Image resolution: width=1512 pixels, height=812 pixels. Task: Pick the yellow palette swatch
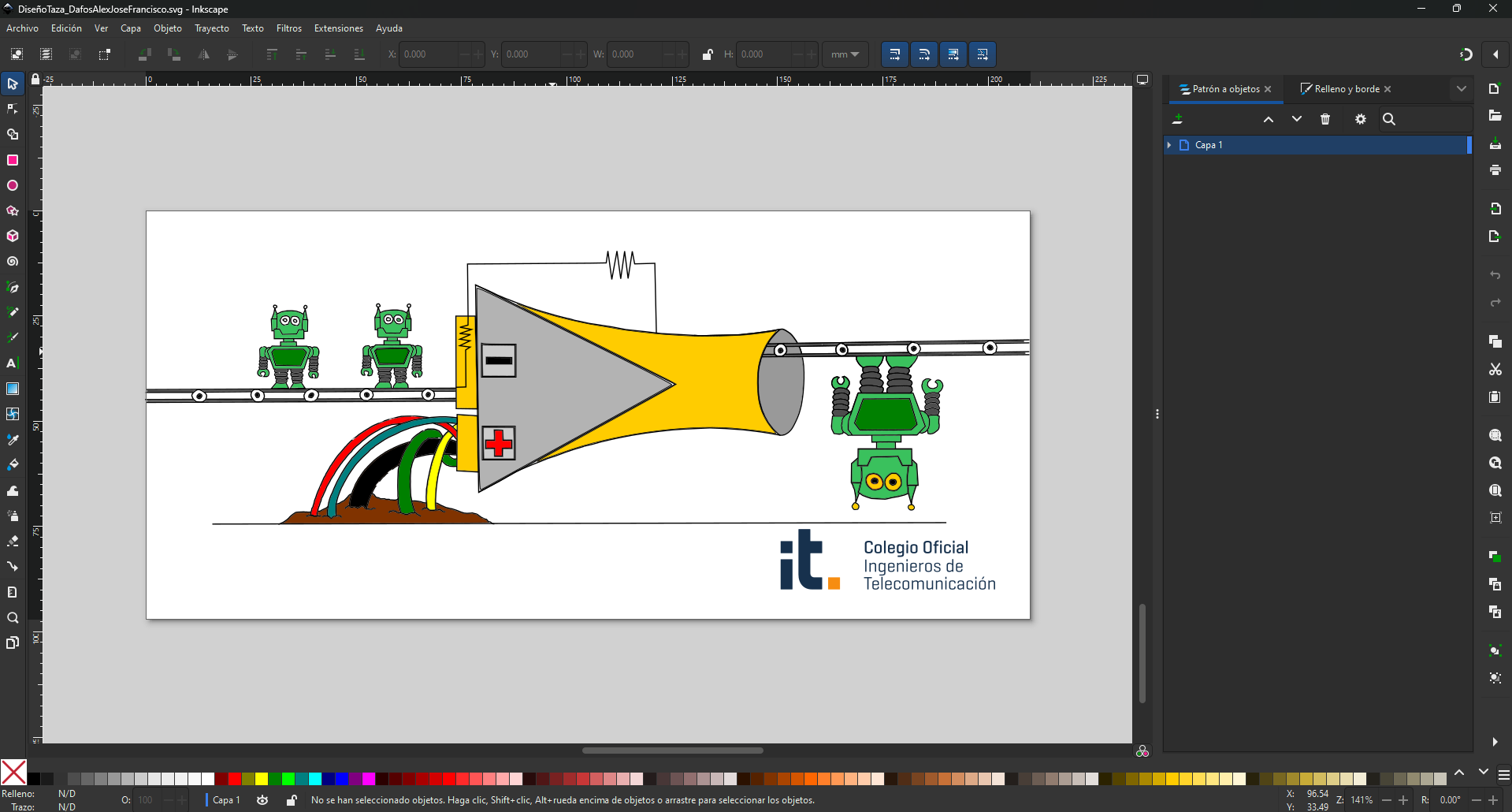tap(262, 779)
